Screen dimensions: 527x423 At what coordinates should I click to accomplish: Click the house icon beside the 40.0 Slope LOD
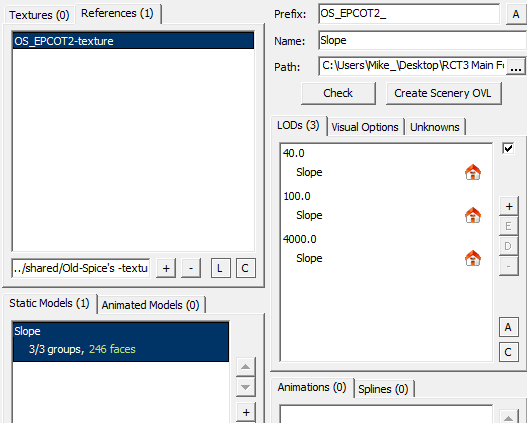473,172
